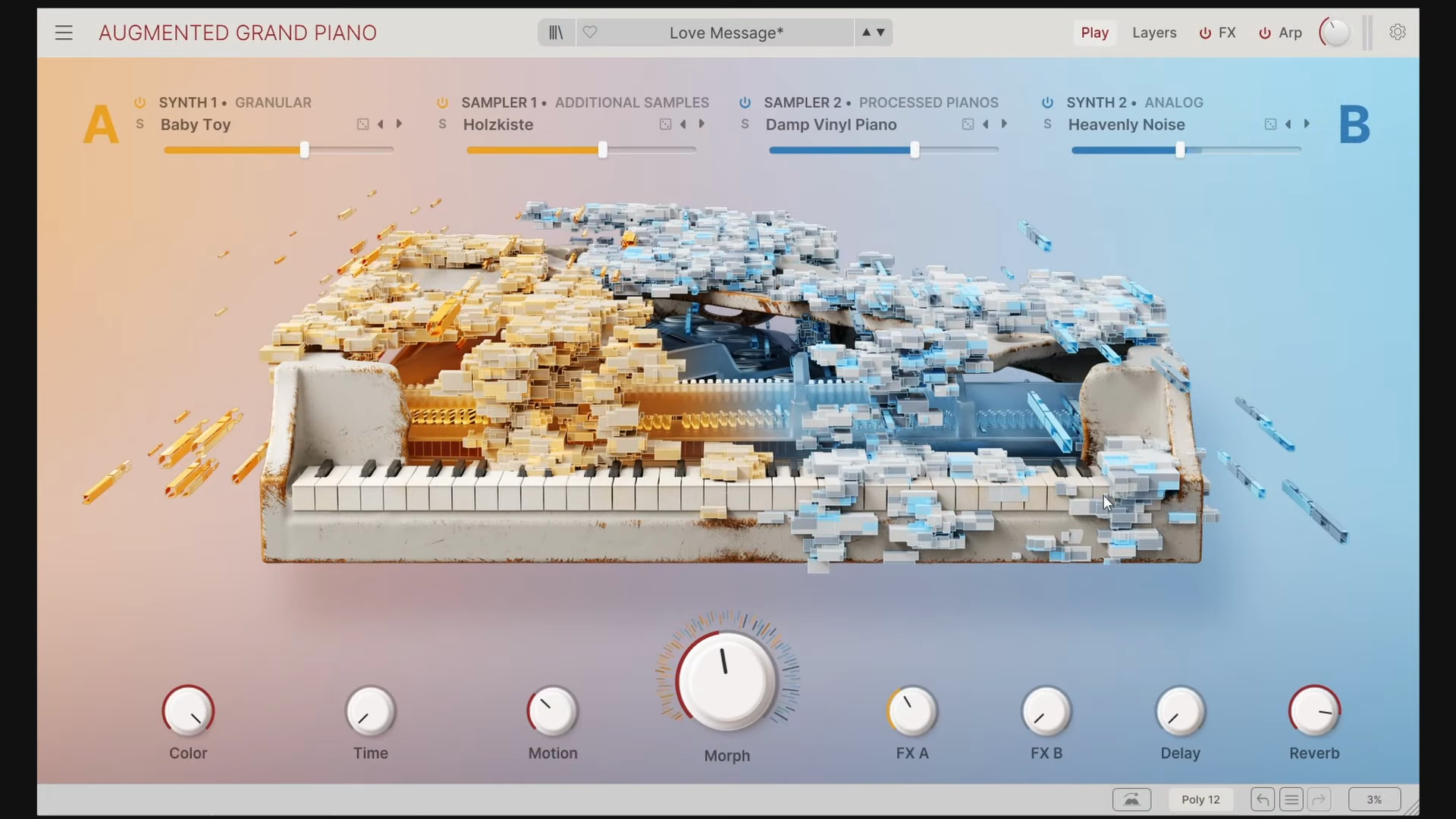Click the MIDI controller icon in status bar
The width and height of the screenshot is (1456, 819).
click(1131, 799)
